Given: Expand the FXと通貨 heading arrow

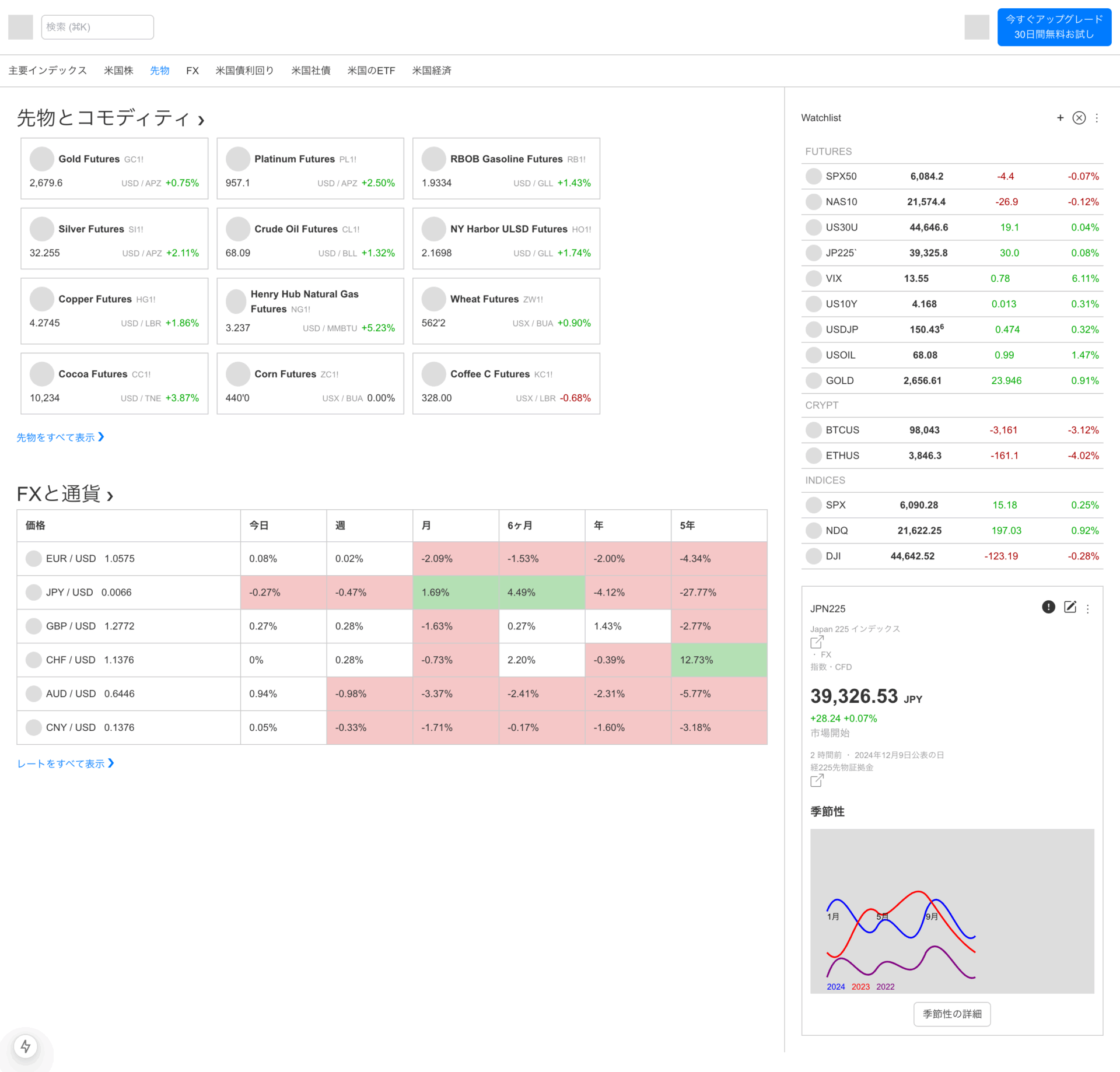Looking at the screenshot, I should pyautogui.click(x=110, y=496).
